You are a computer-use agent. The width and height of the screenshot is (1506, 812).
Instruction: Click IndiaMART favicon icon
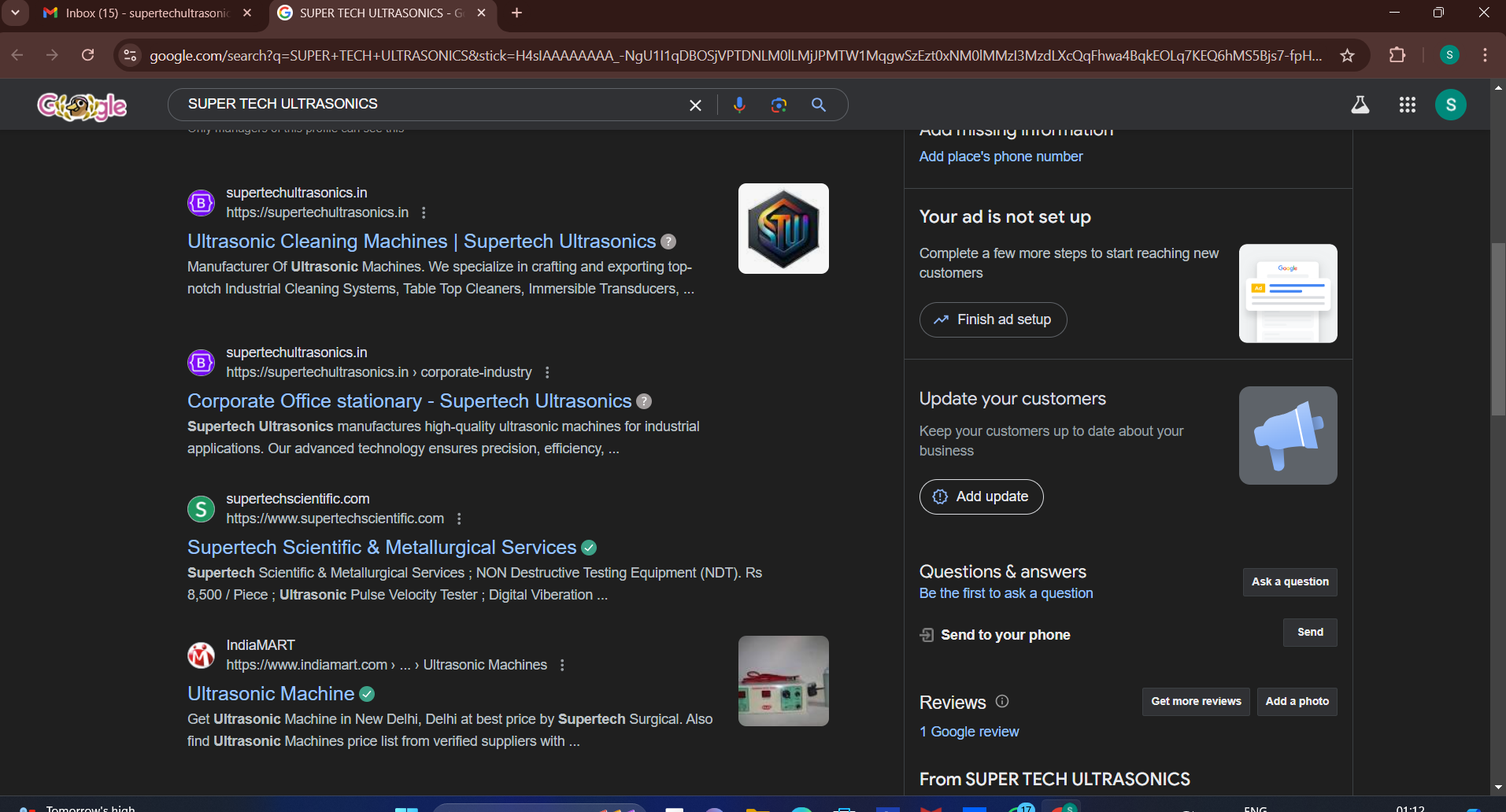point(201,655)
